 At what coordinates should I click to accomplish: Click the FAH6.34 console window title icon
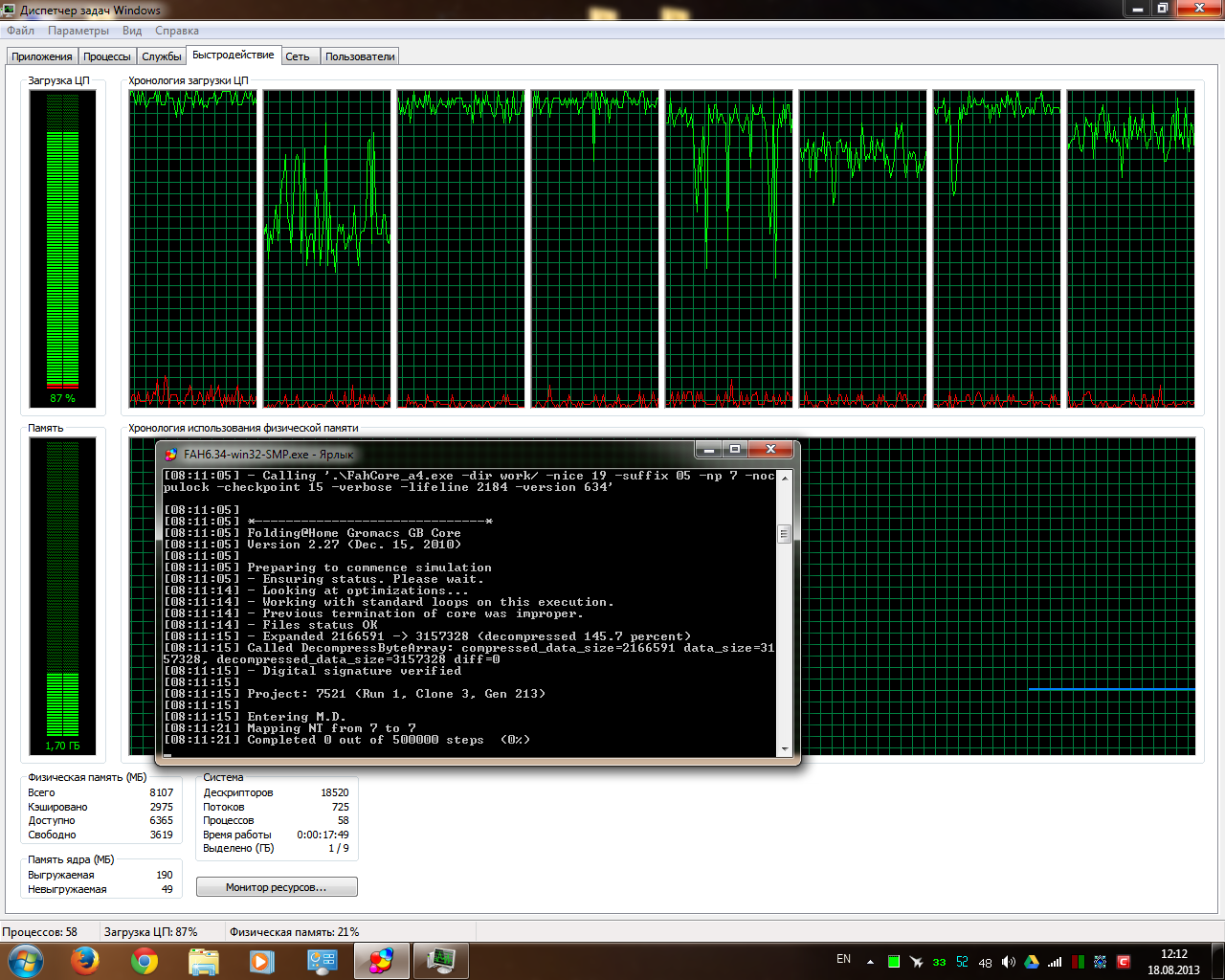click(x=171, y=455)
